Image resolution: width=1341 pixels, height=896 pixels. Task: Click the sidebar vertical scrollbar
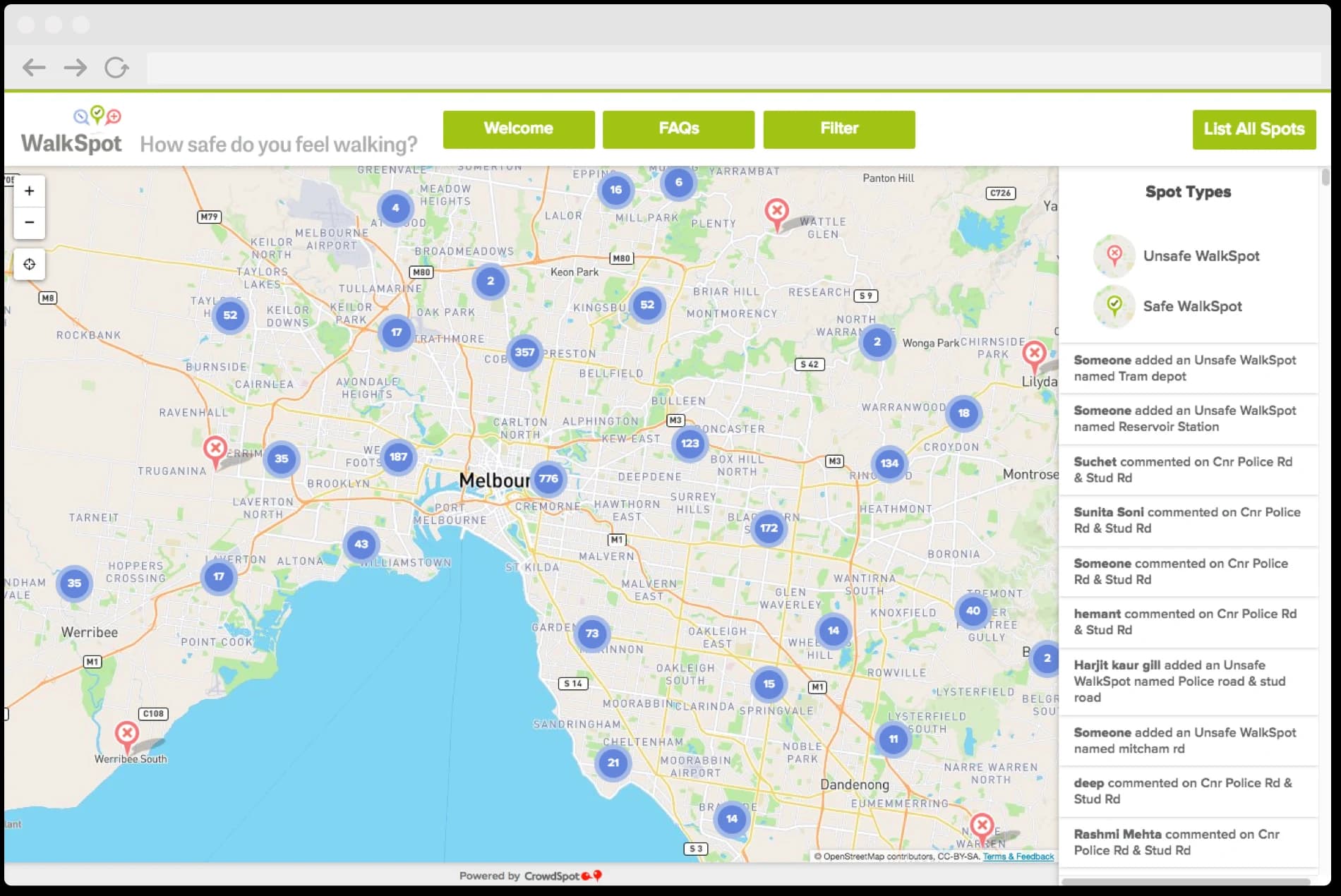click(1325, 176)
